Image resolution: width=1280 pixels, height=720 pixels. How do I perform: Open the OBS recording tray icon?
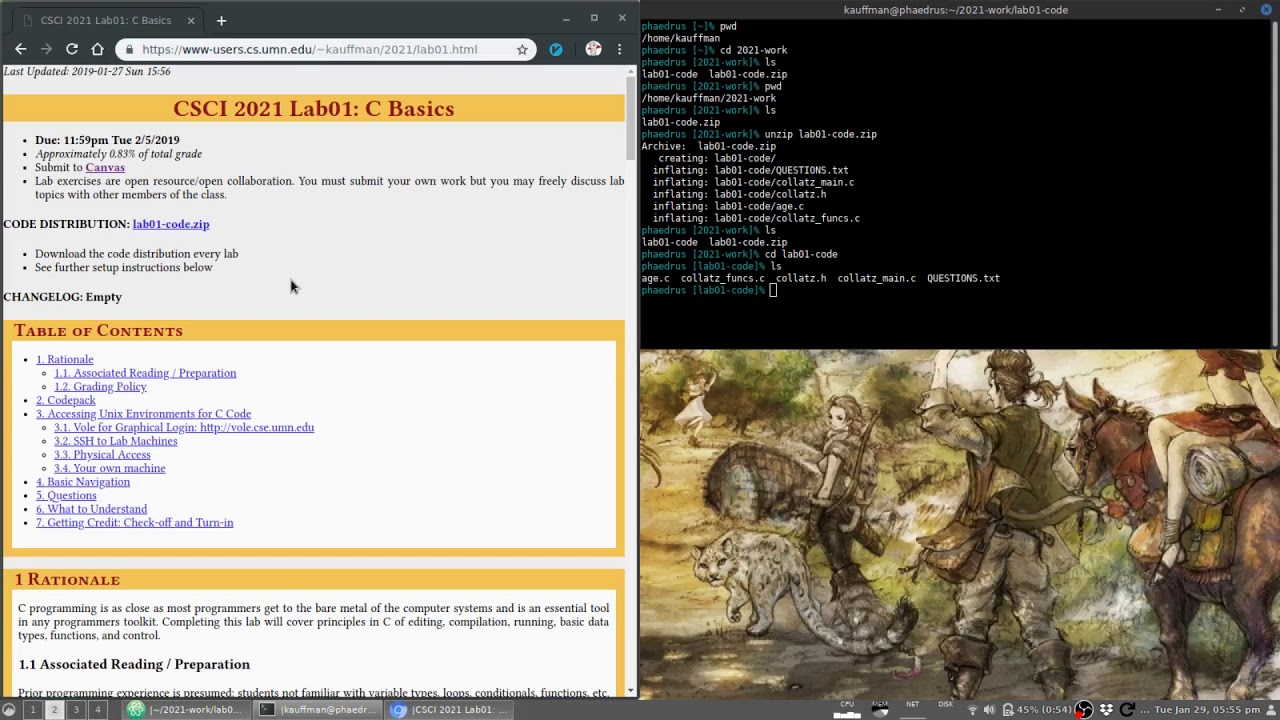1084,710
